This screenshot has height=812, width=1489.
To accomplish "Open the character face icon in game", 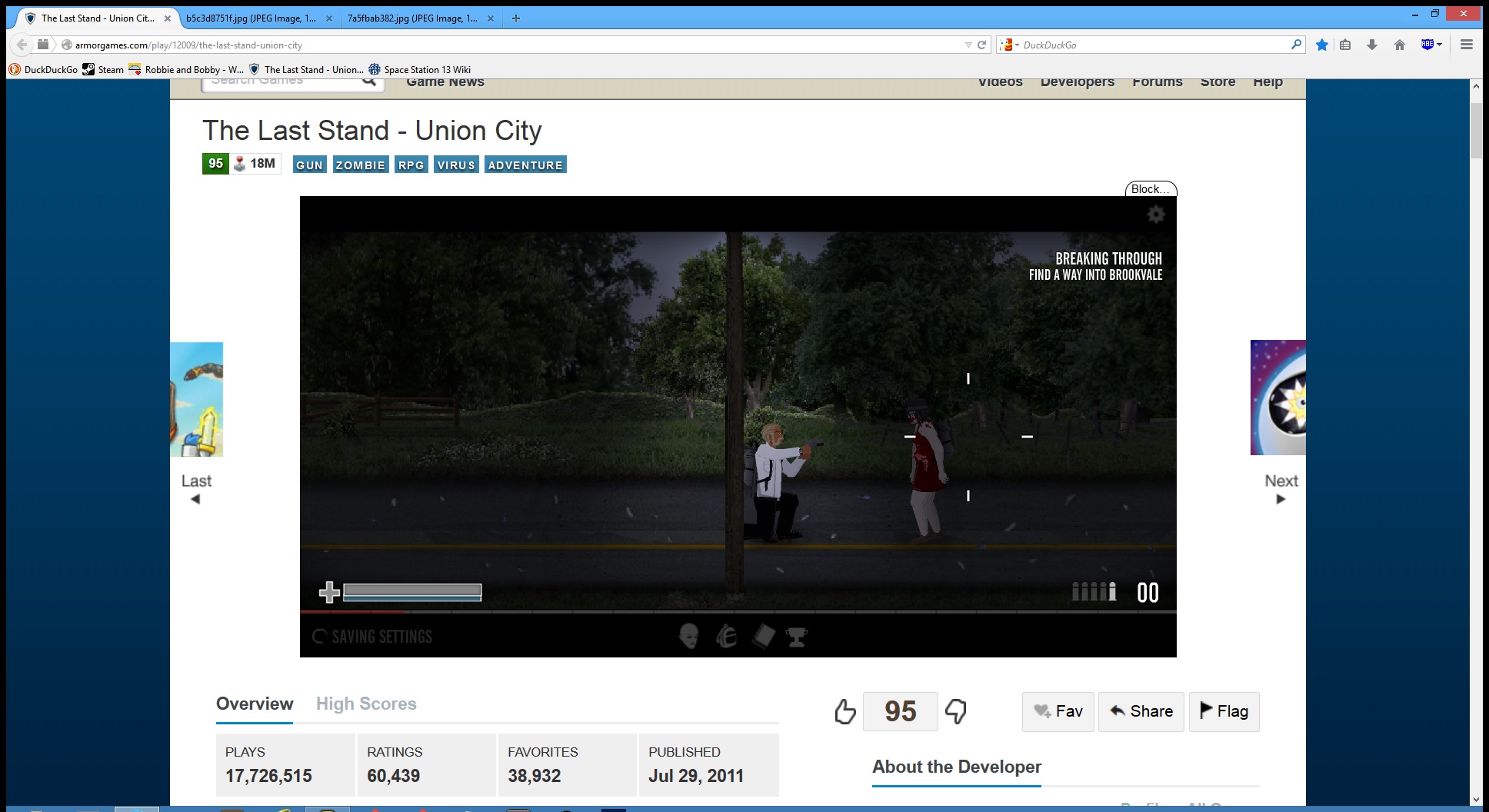I will [x=689, y=636].
